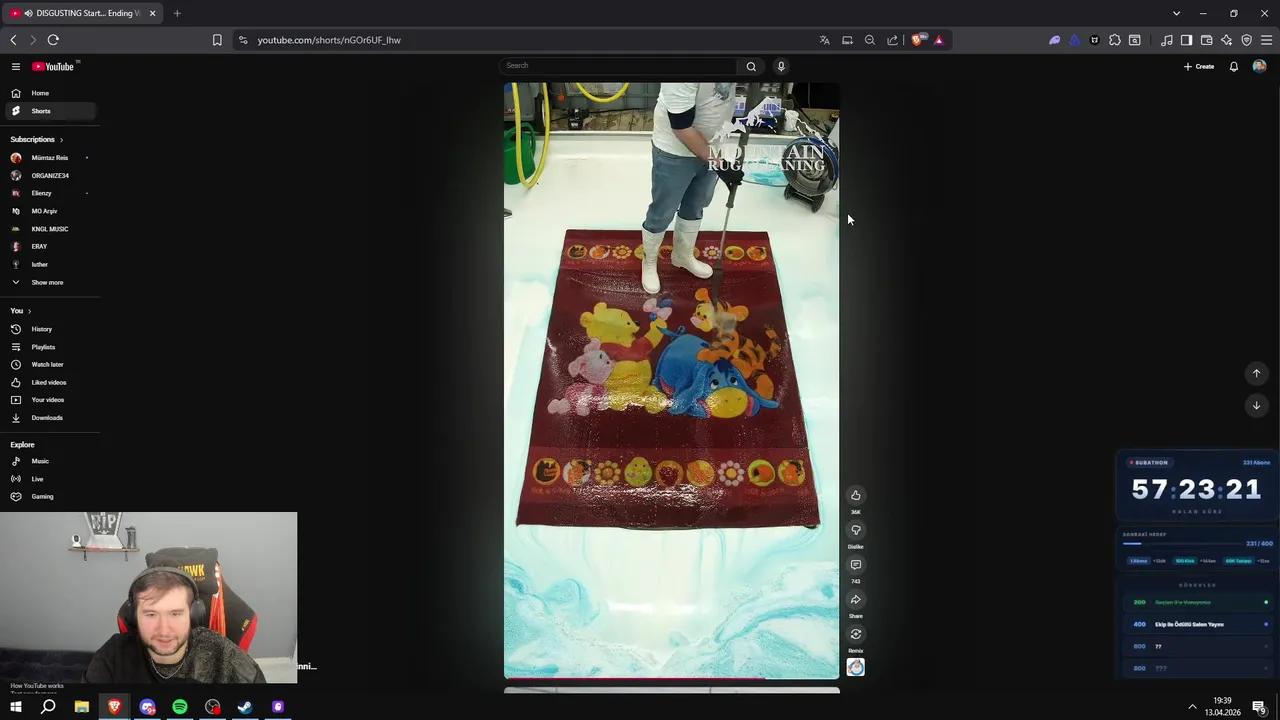Open a new browser tab
This screenshot has height=720, width=1280.
[177, 13]
